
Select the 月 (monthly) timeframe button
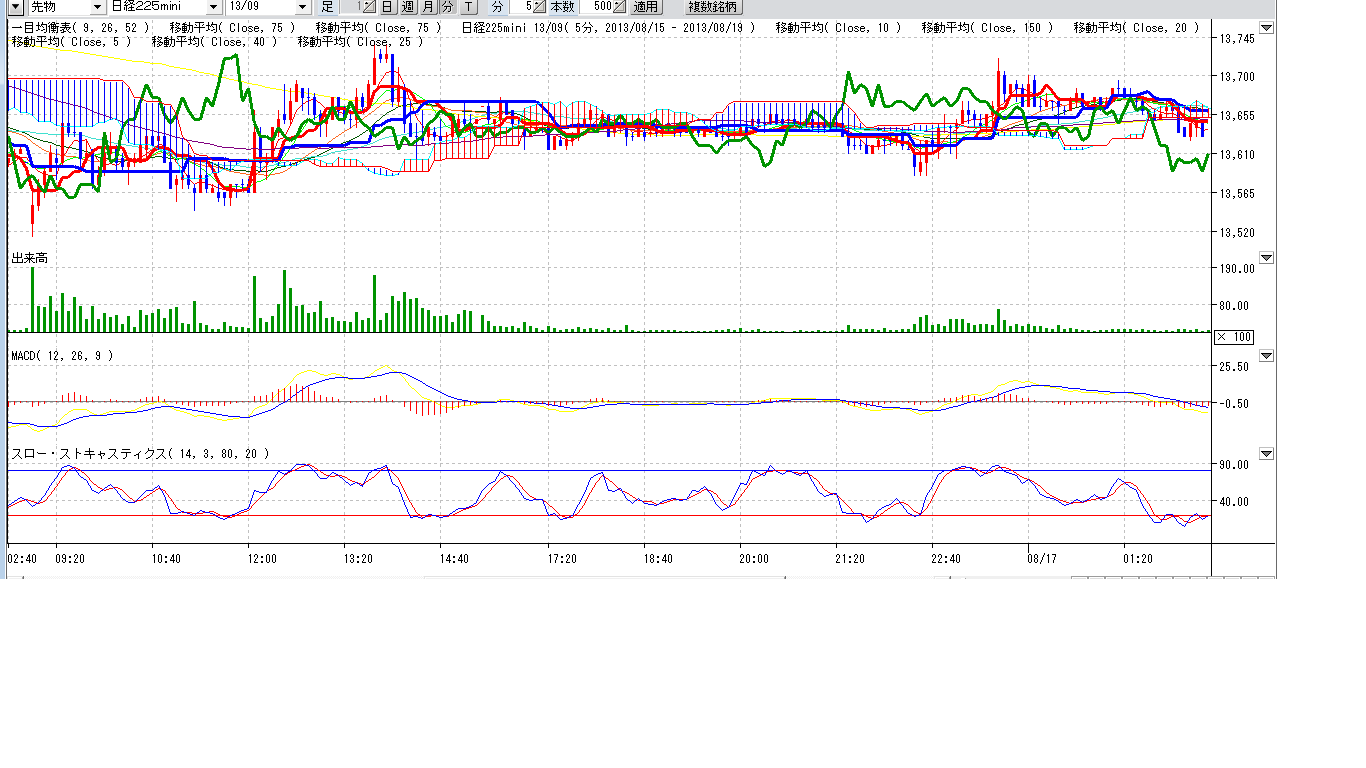[x=428, y=7]
